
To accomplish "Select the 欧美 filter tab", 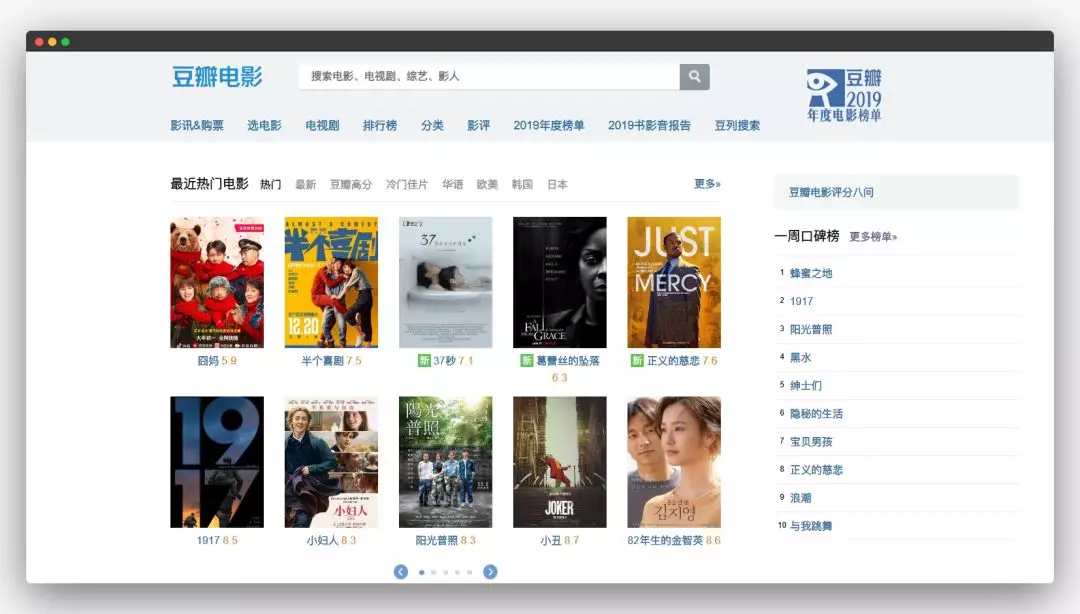I will click(487, 185).
